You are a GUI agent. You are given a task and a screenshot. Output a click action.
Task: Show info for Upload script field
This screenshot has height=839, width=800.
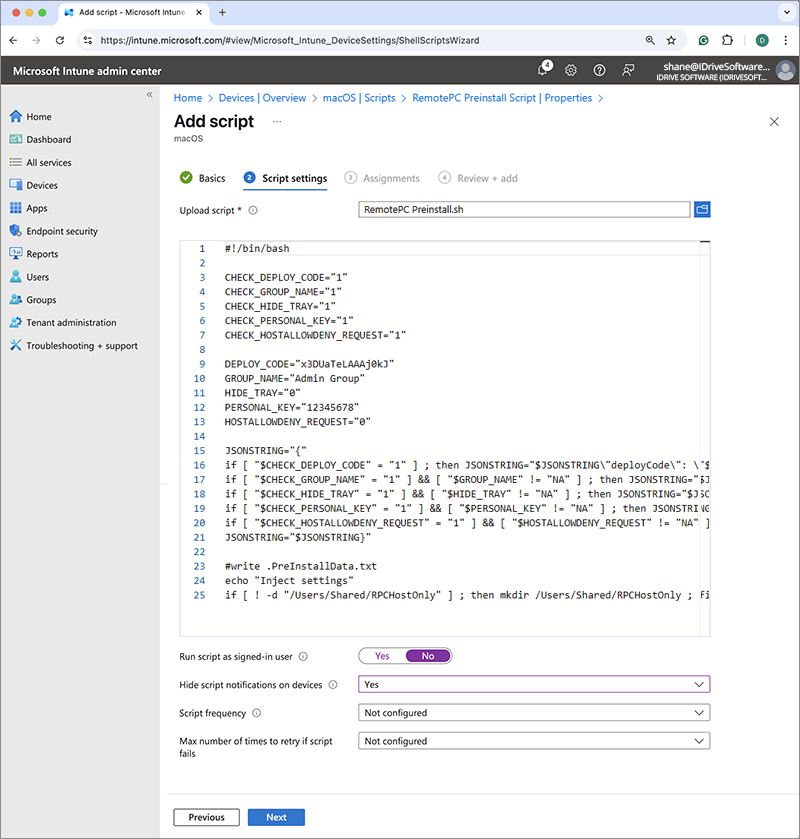[253, 210]
